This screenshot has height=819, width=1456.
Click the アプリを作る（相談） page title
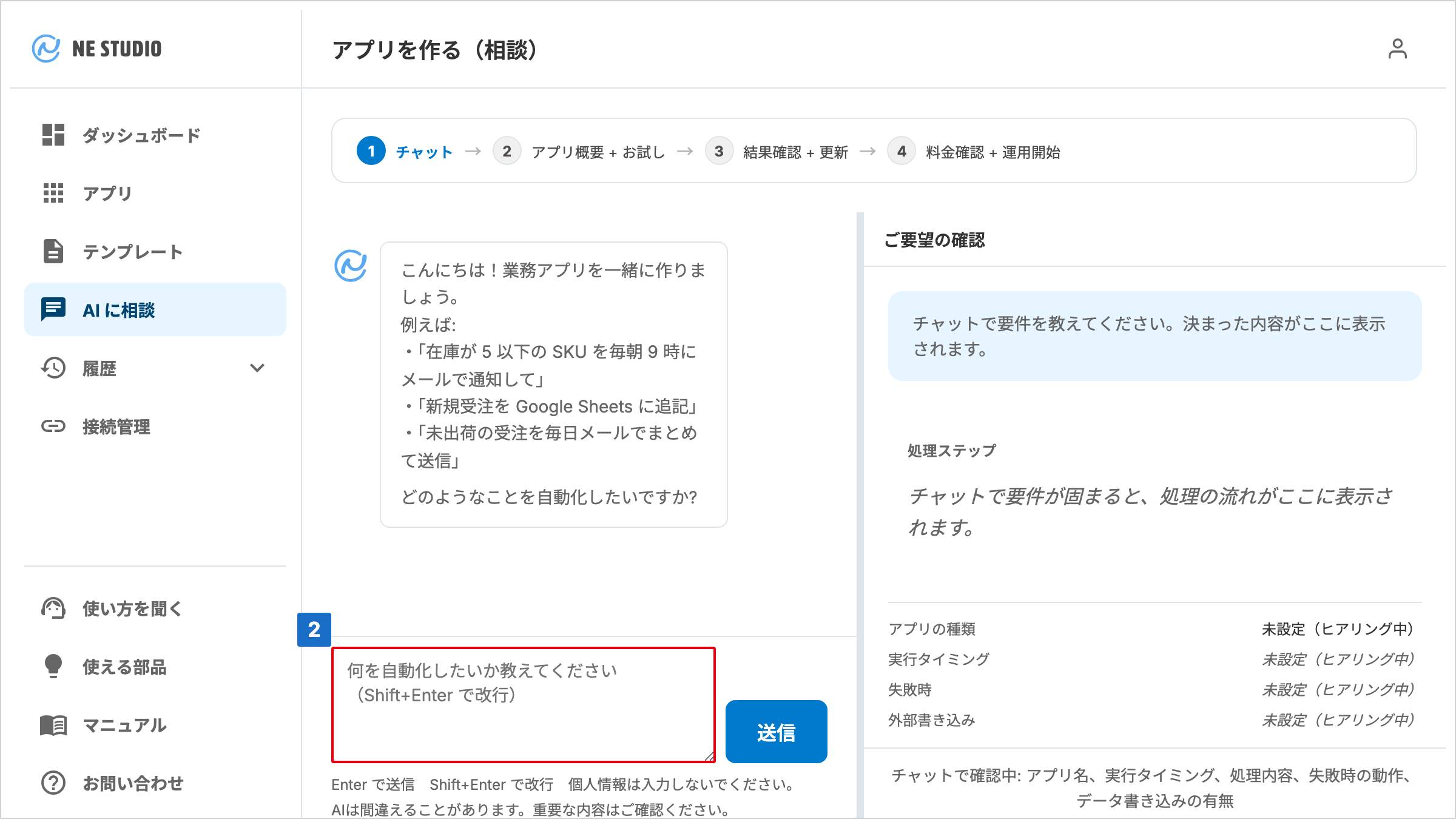[x=434, y=50]
